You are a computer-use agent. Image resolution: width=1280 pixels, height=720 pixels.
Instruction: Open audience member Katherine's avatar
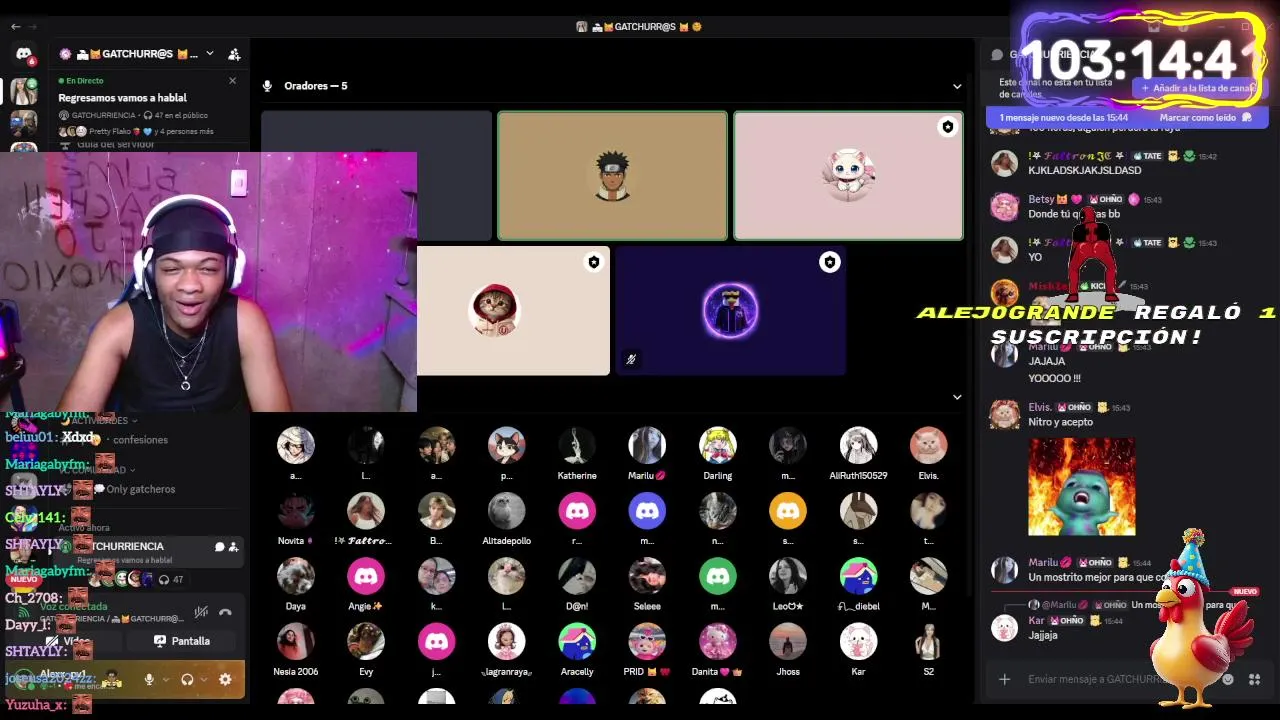pyautogui.click(x=577, y=446)
